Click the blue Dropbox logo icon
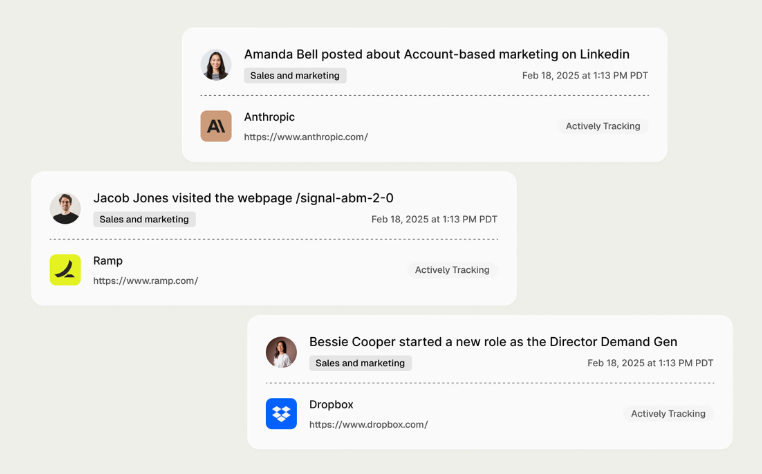 coord(281,413)
